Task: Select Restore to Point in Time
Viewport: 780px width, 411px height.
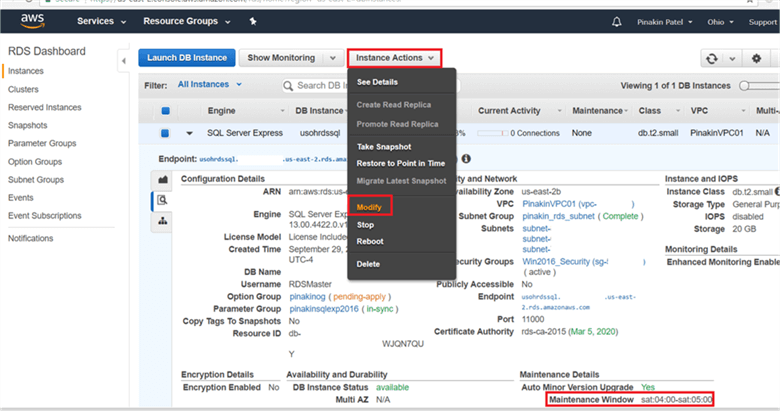Action: (x=400, y=163)
